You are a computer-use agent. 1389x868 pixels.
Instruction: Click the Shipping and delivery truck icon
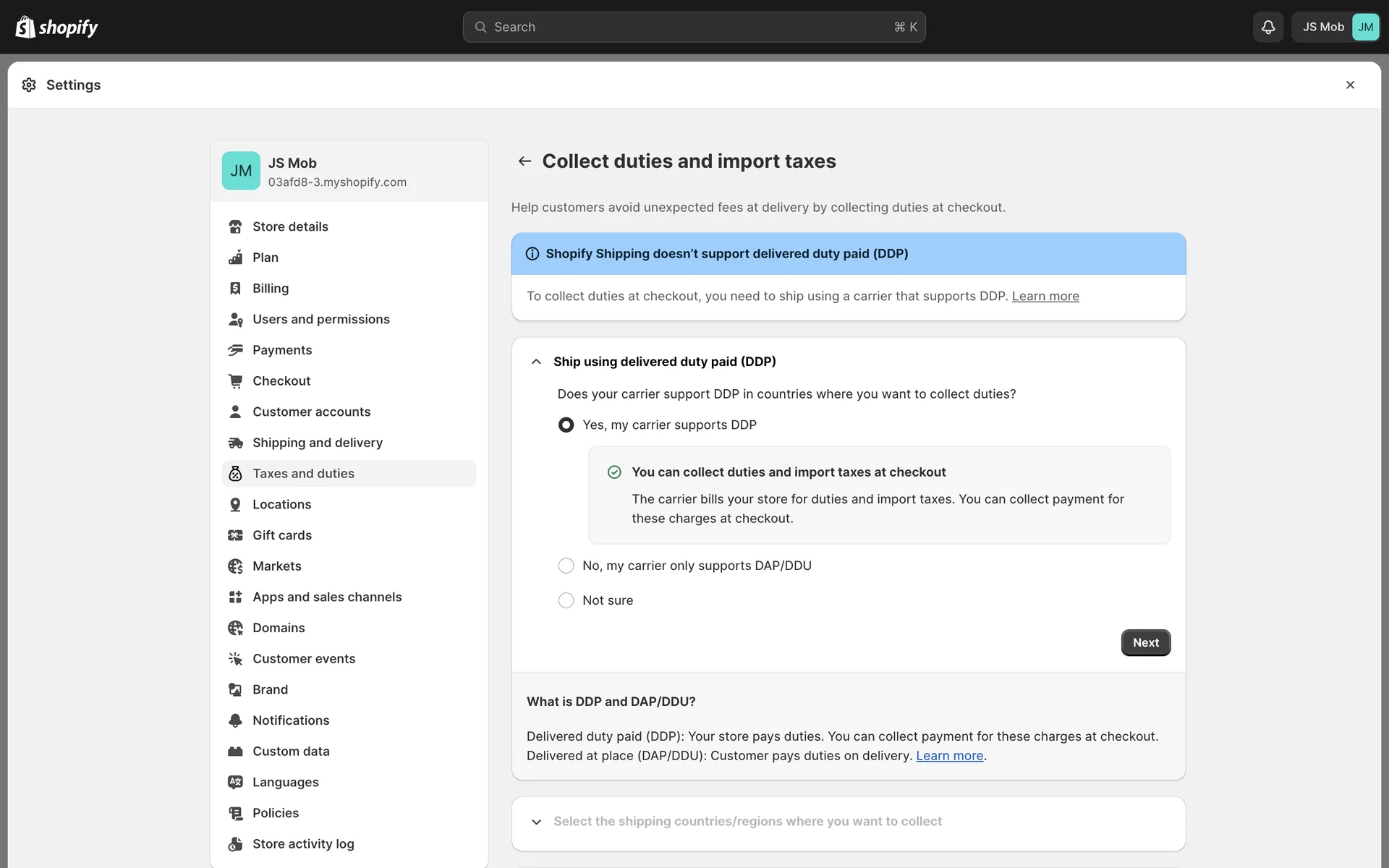point(235,443)
